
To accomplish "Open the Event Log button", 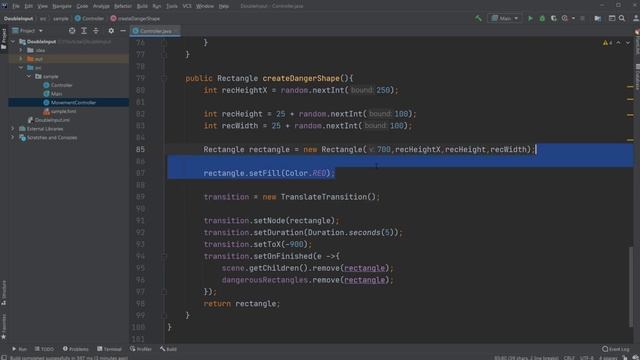I will [616, 349].
